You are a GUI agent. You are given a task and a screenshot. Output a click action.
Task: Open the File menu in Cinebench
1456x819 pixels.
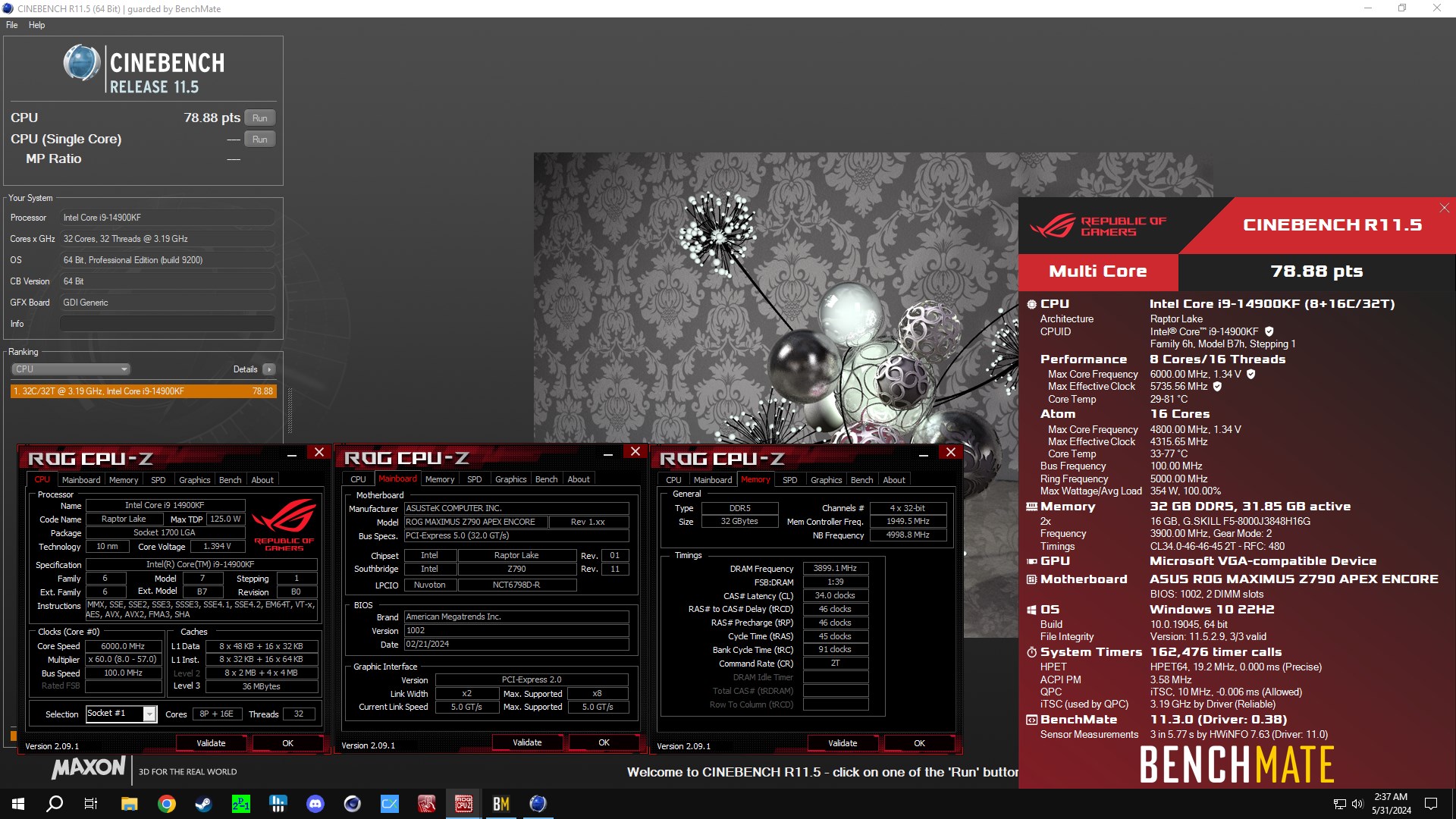click(12, 25)
